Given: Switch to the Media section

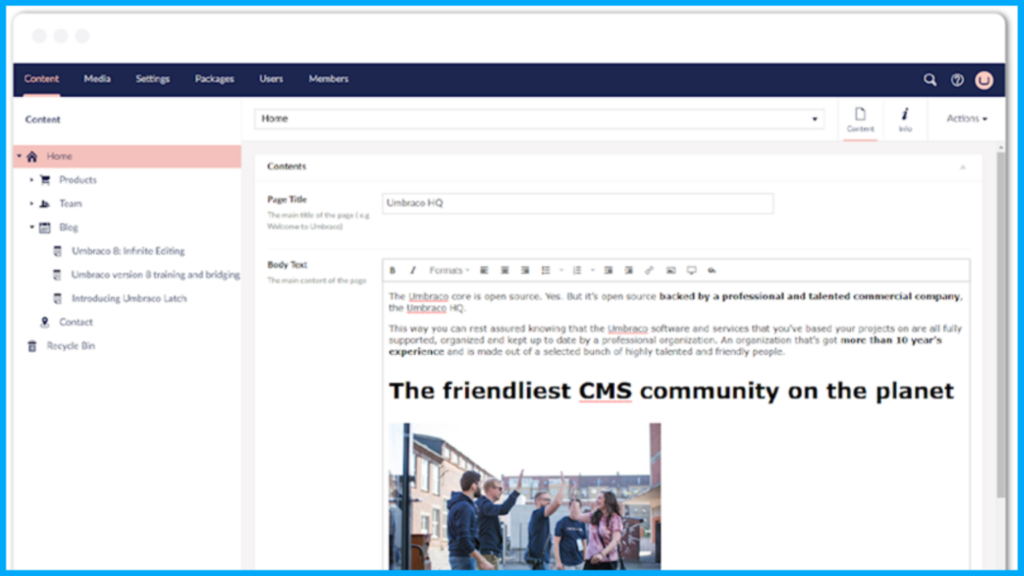Looking at the screenshot, I should 97,79.
